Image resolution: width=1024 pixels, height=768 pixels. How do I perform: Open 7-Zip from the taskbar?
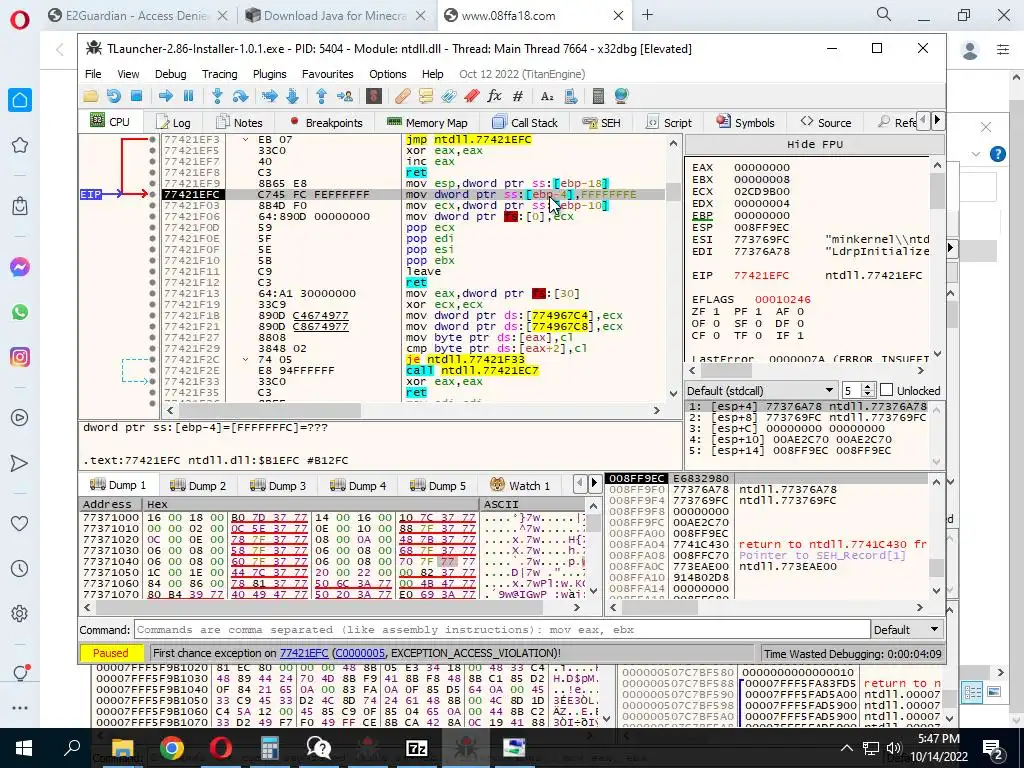click(x=417, y=748)
